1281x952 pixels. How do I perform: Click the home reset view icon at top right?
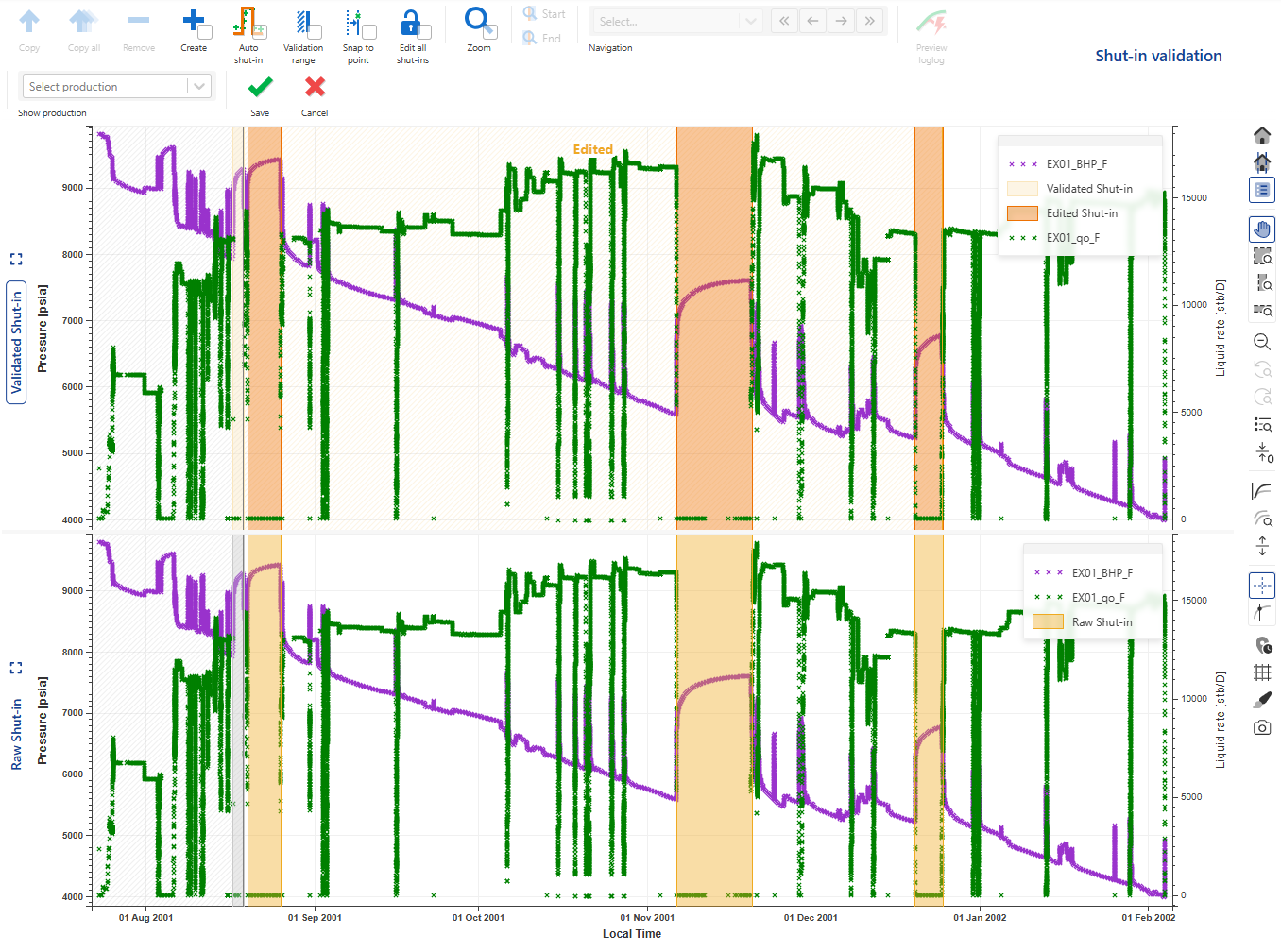point(1262,135)
